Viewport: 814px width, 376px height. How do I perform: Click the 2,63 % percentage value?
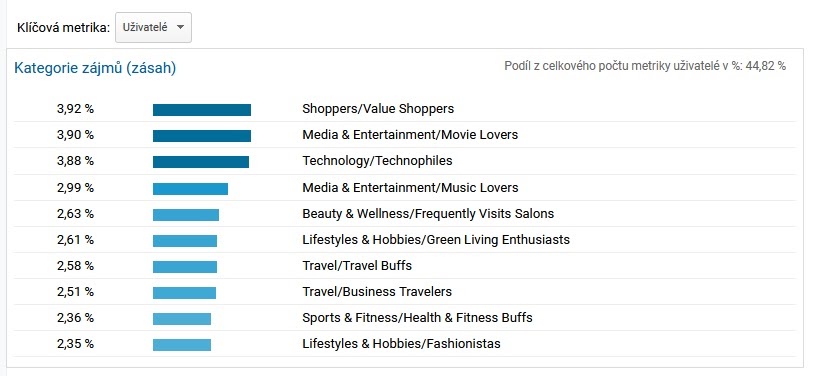point(75,213)
